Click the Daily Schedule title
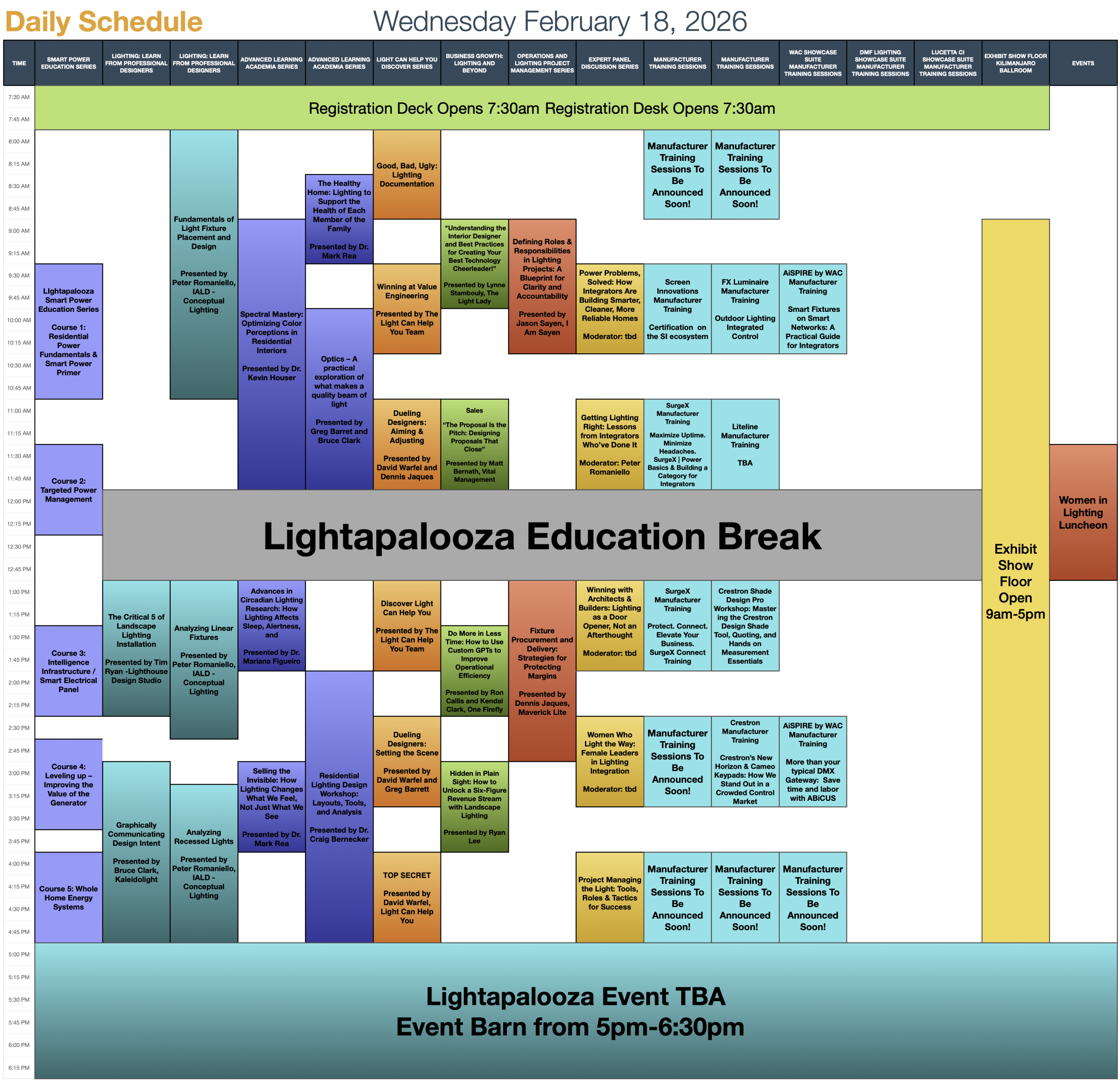This screenshot has width=1120, height=1082. point(103,22)
